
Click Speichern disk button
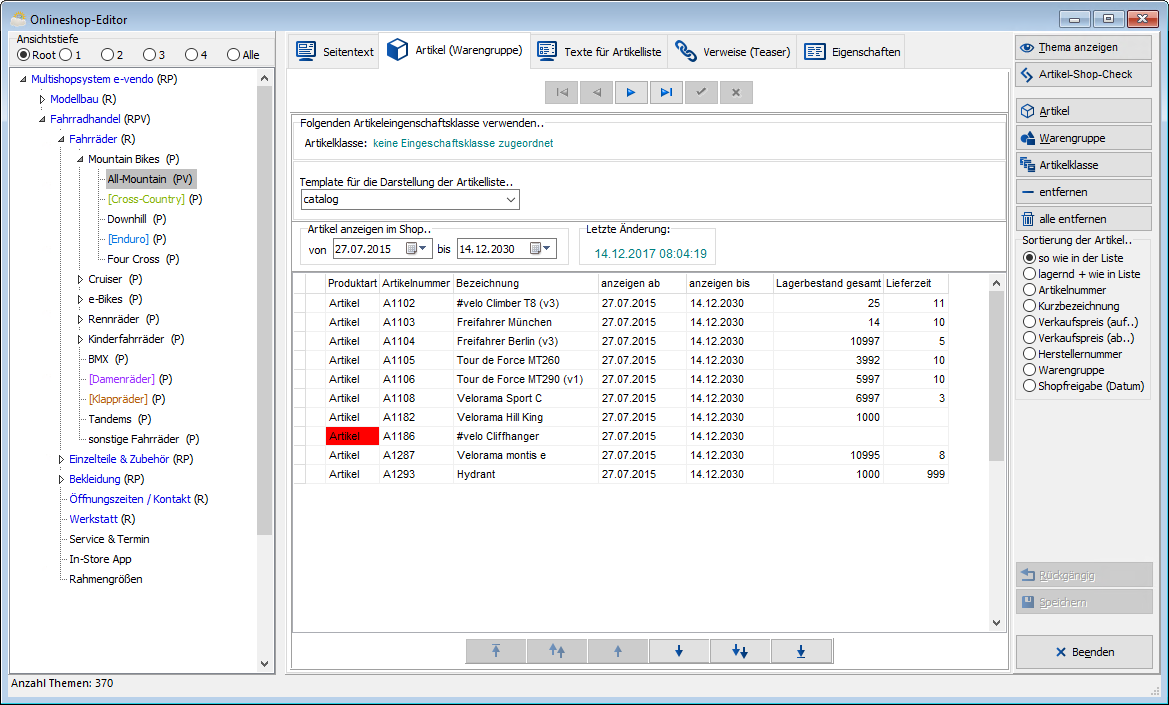1083,602
